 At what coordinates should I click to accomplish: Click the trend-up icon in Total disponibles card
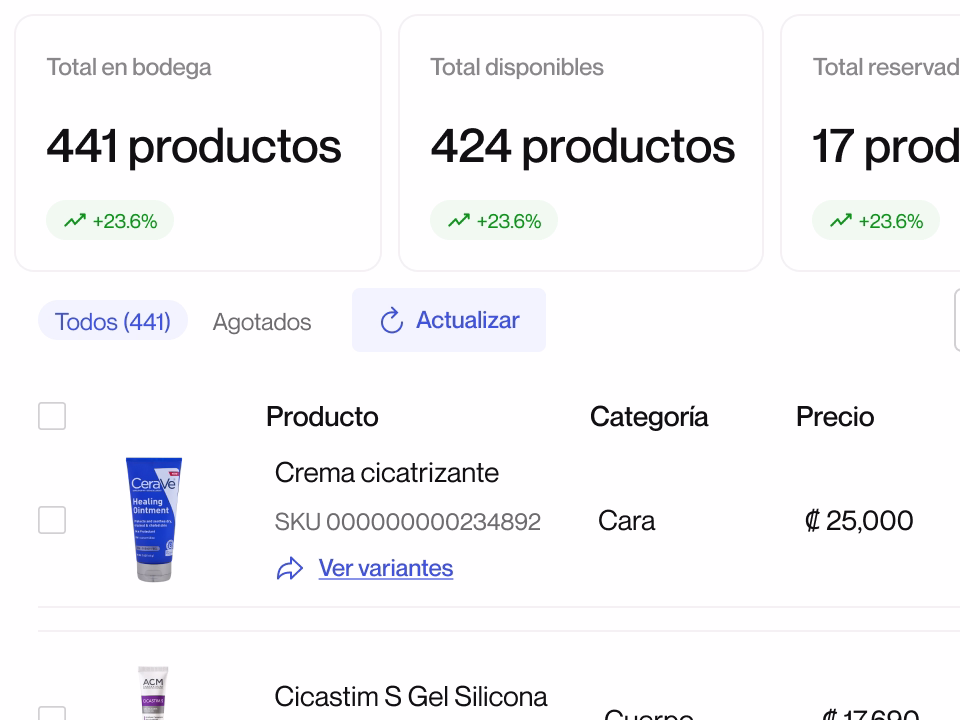(459, 221)
